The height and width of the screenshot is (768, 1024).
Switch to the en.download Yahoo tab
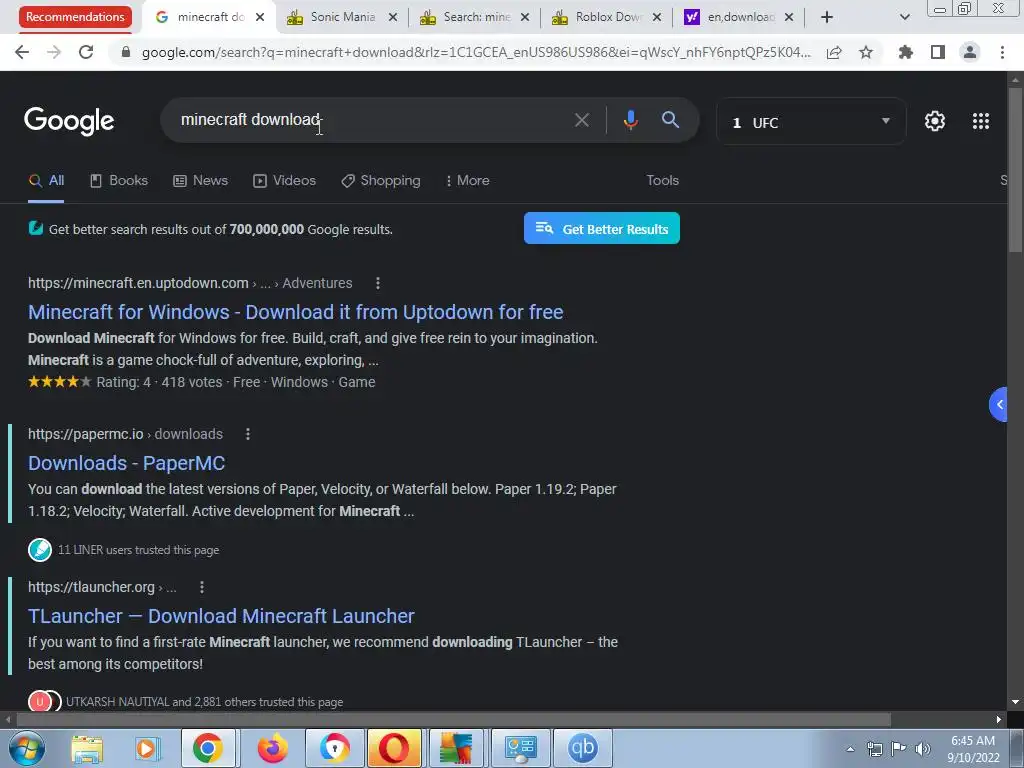point(739,17)
